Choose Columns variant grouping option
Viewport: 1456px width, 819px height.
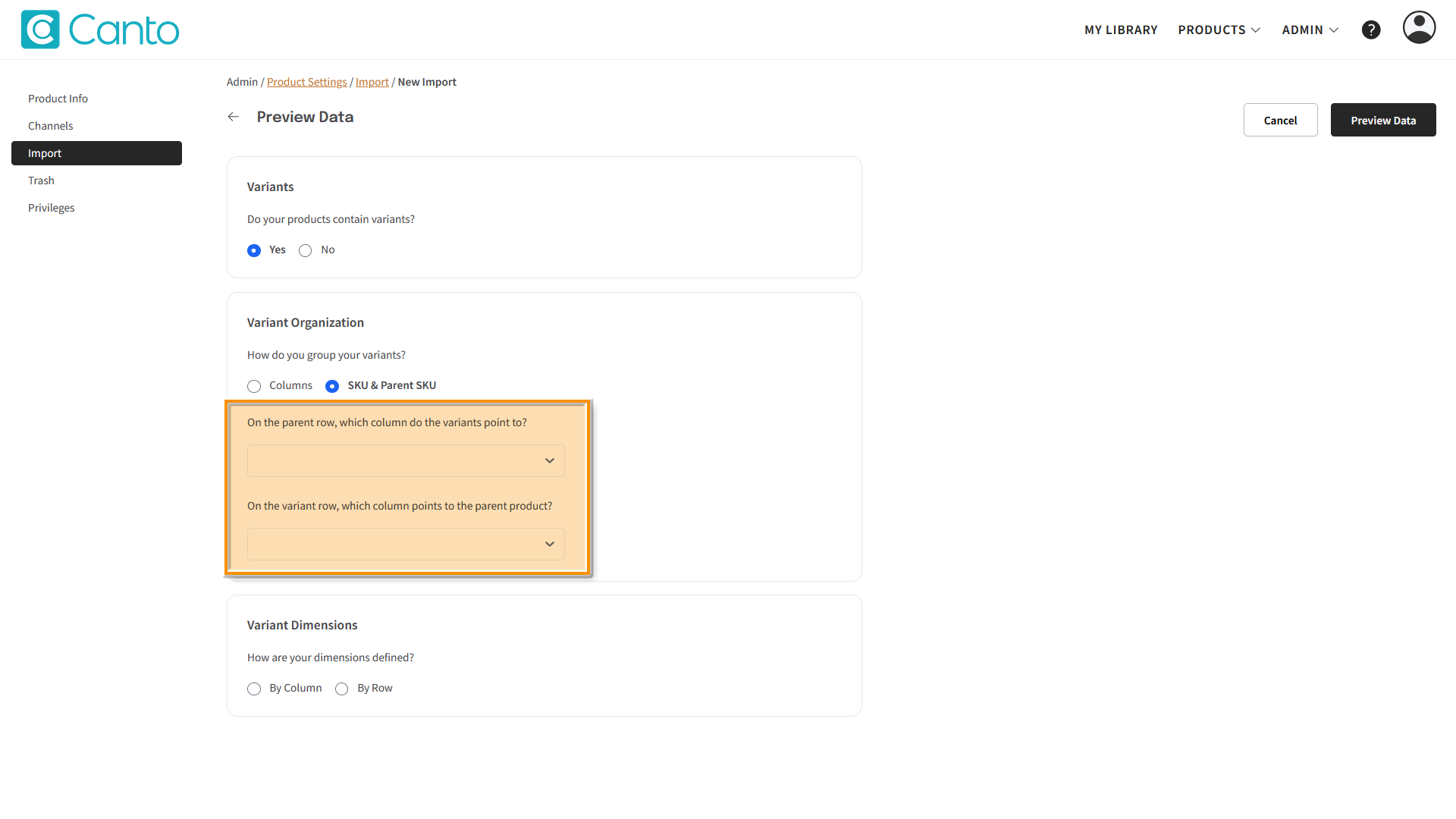tap(254, 386)
